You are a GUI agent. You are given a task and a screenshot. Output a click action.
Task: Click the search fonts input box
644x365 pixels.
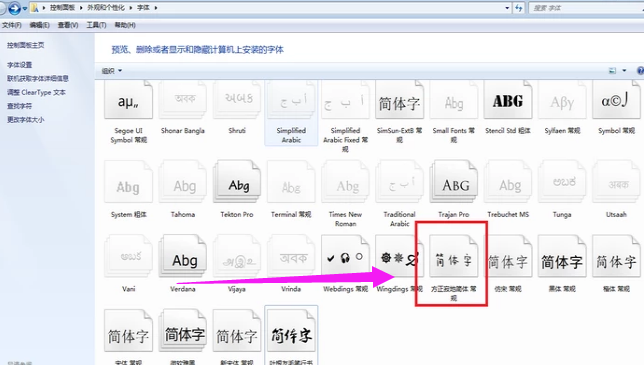[586, 8]
